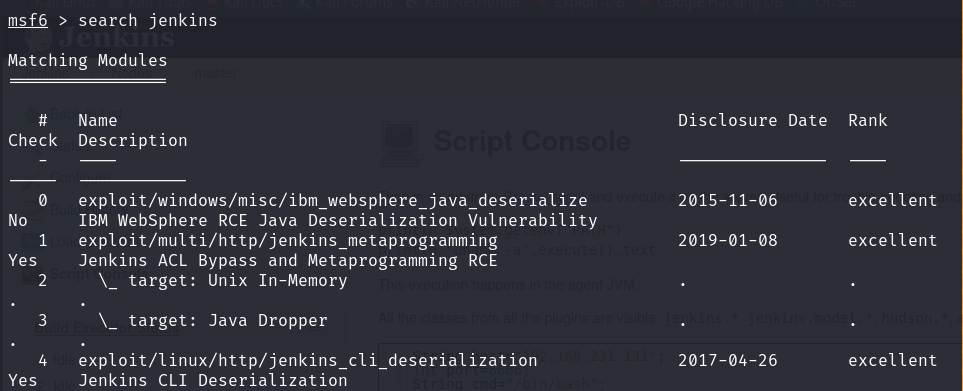Viewport: 963px width, 391px height.
Task: Click the '#' column header
Action: pos(42,120)
